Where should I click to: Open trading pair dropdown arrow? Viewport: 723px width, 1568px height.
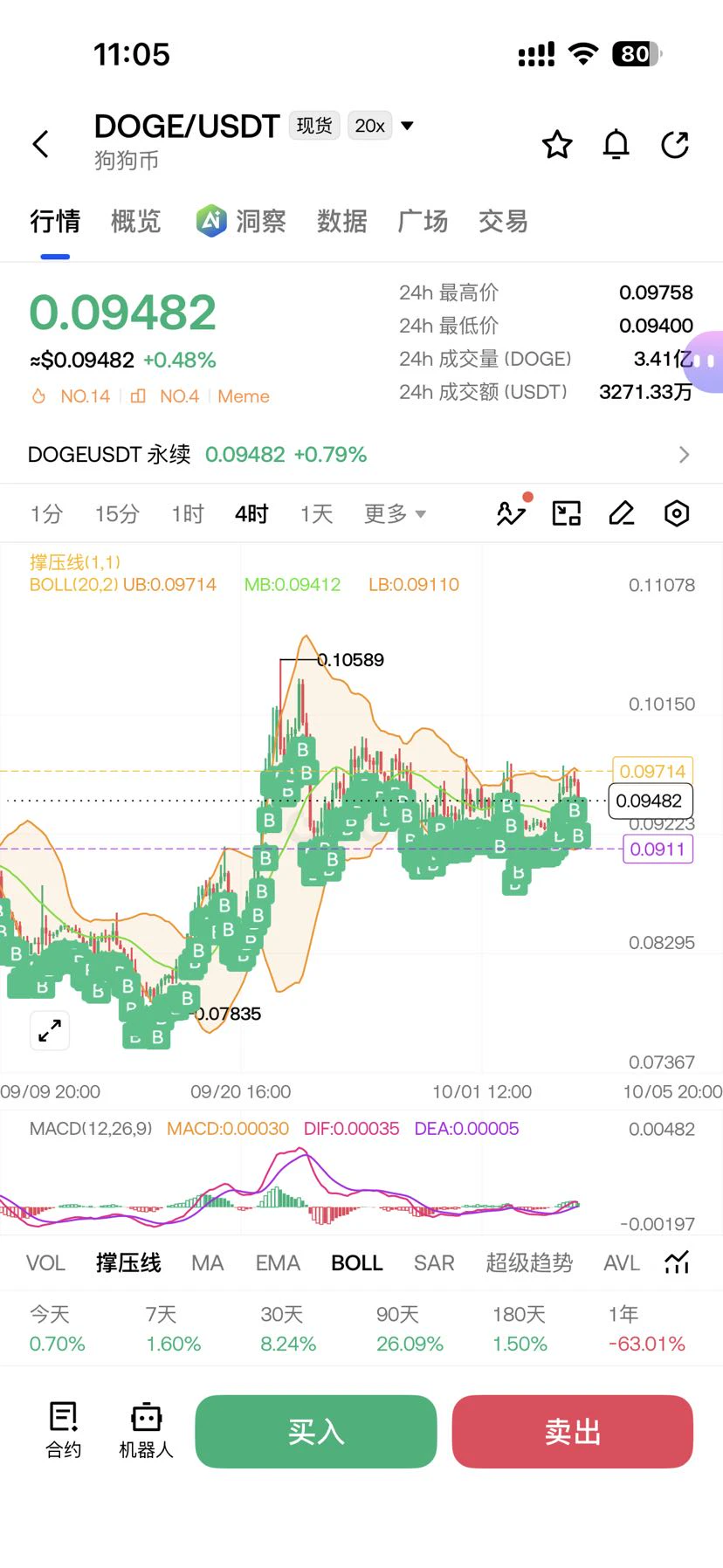(407, 126)
